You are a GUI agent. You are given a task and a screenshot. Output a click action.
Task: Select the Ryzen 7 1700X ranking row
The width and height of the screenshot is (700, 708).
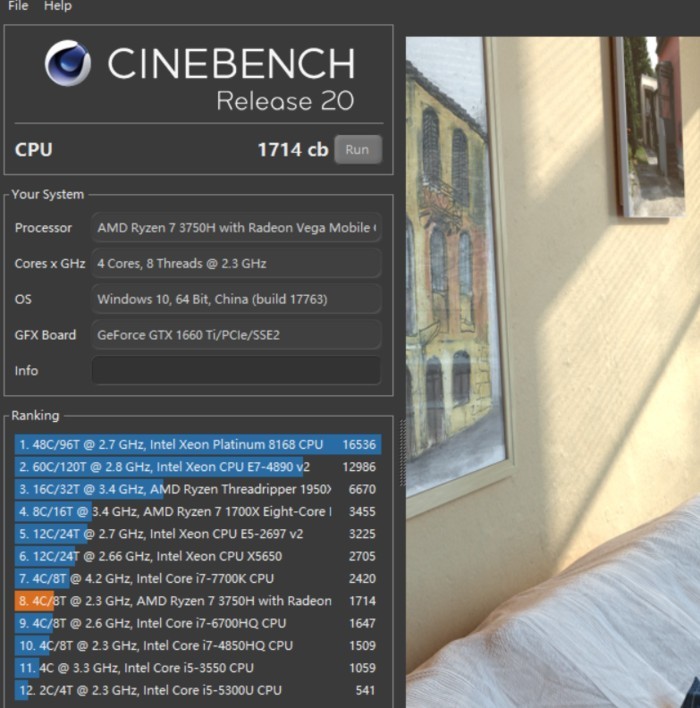tap(198, 512)
